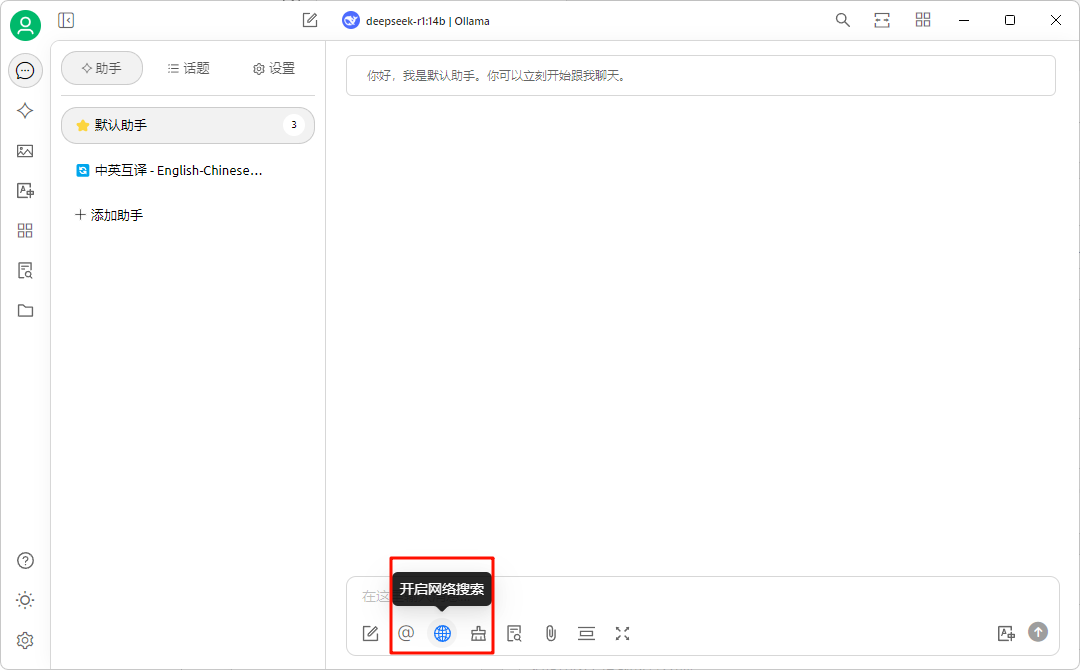The width and height of the screenshot is (1080, 670).
Task: Click 添加助手 to add an assistant
Action: tap(110, 215)
